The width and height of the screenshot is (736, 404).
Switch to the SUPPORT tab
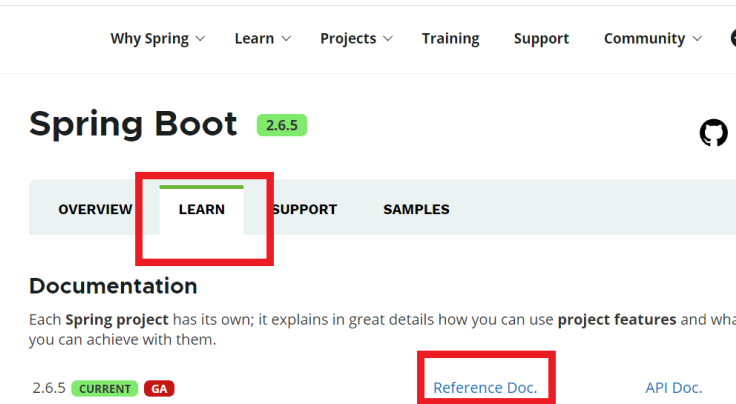click(x=305, y=209)
